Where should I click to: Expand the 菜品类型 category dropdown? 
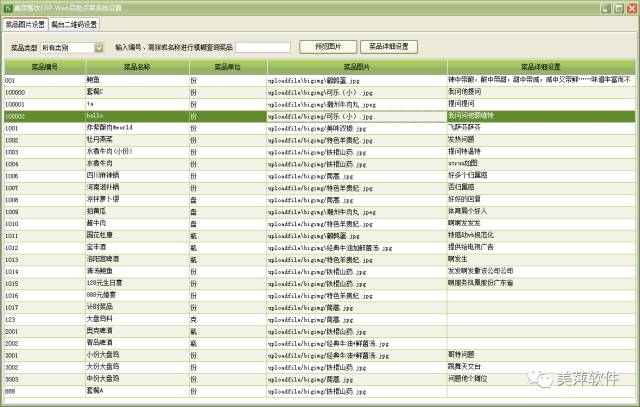[99, 47]
